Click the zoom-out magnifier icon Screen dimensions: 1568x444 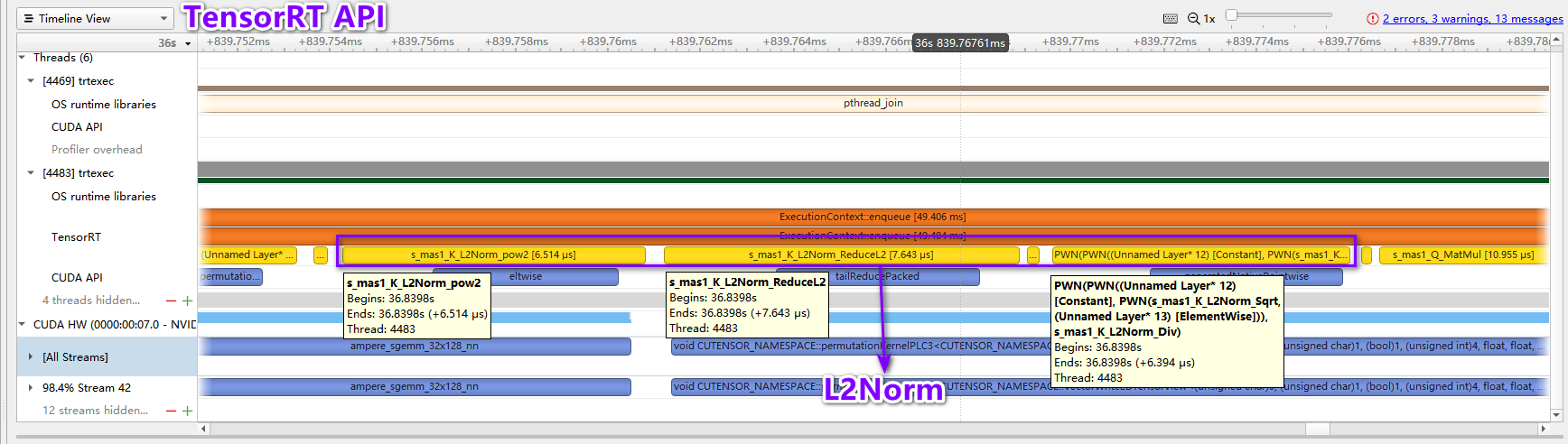coord(1194,18)
